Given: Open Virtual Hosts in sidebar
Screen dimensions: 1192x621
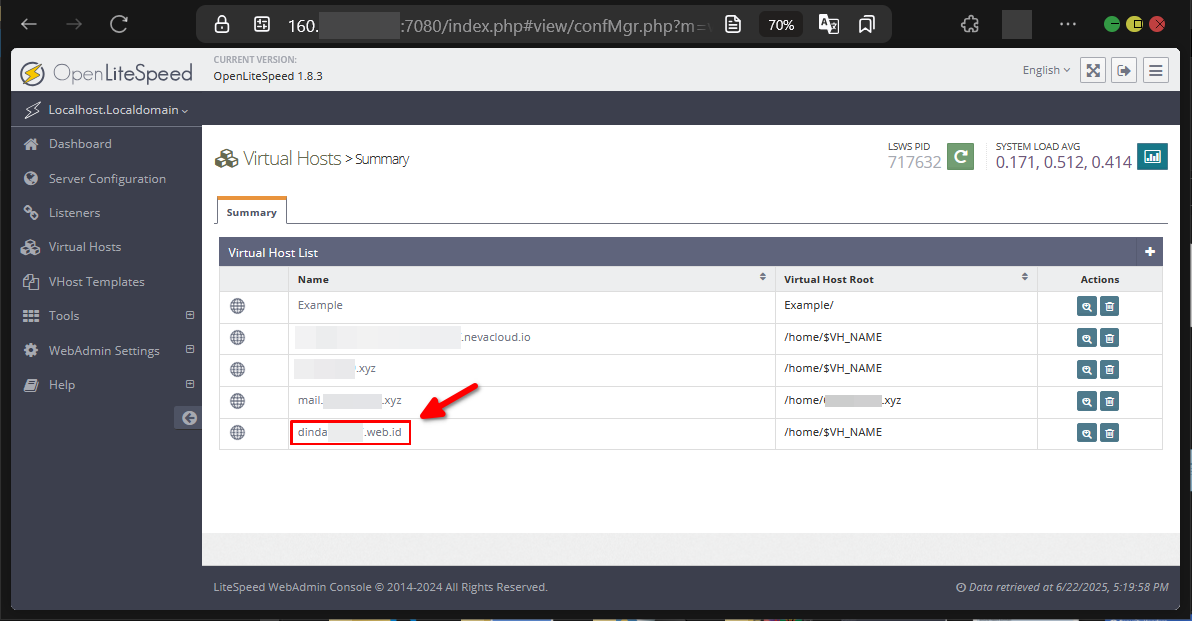Looking at the screenshot, I should point(84,247).
